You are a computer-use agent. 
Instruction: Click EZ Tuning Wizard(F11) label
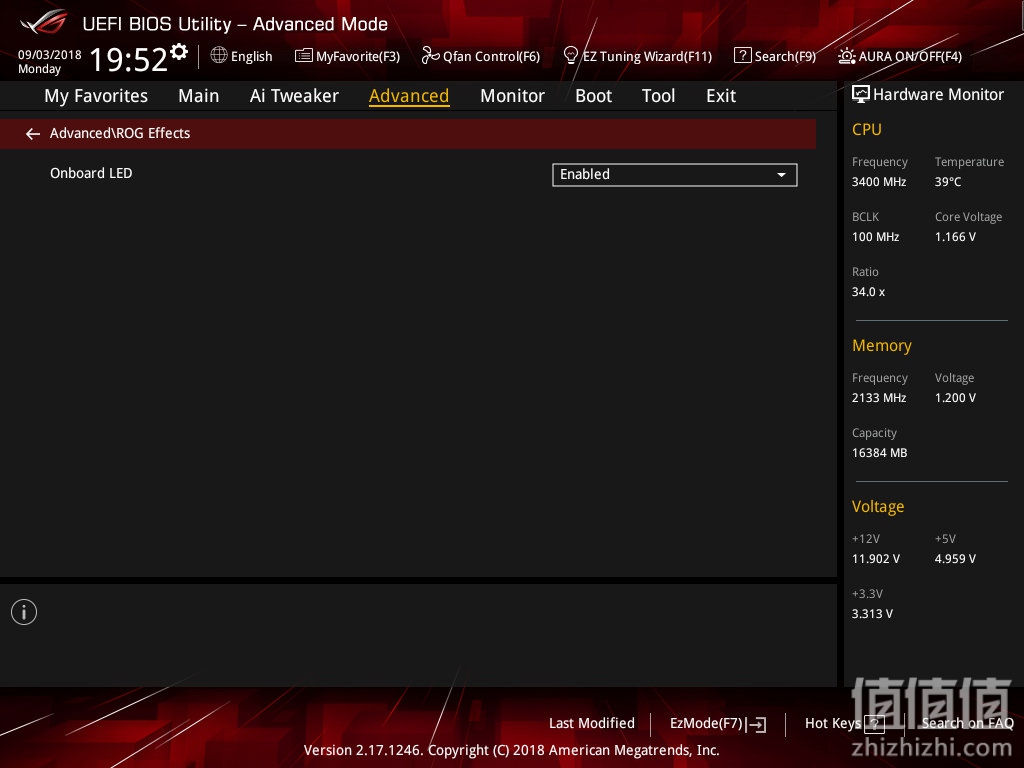coord(647,57)
